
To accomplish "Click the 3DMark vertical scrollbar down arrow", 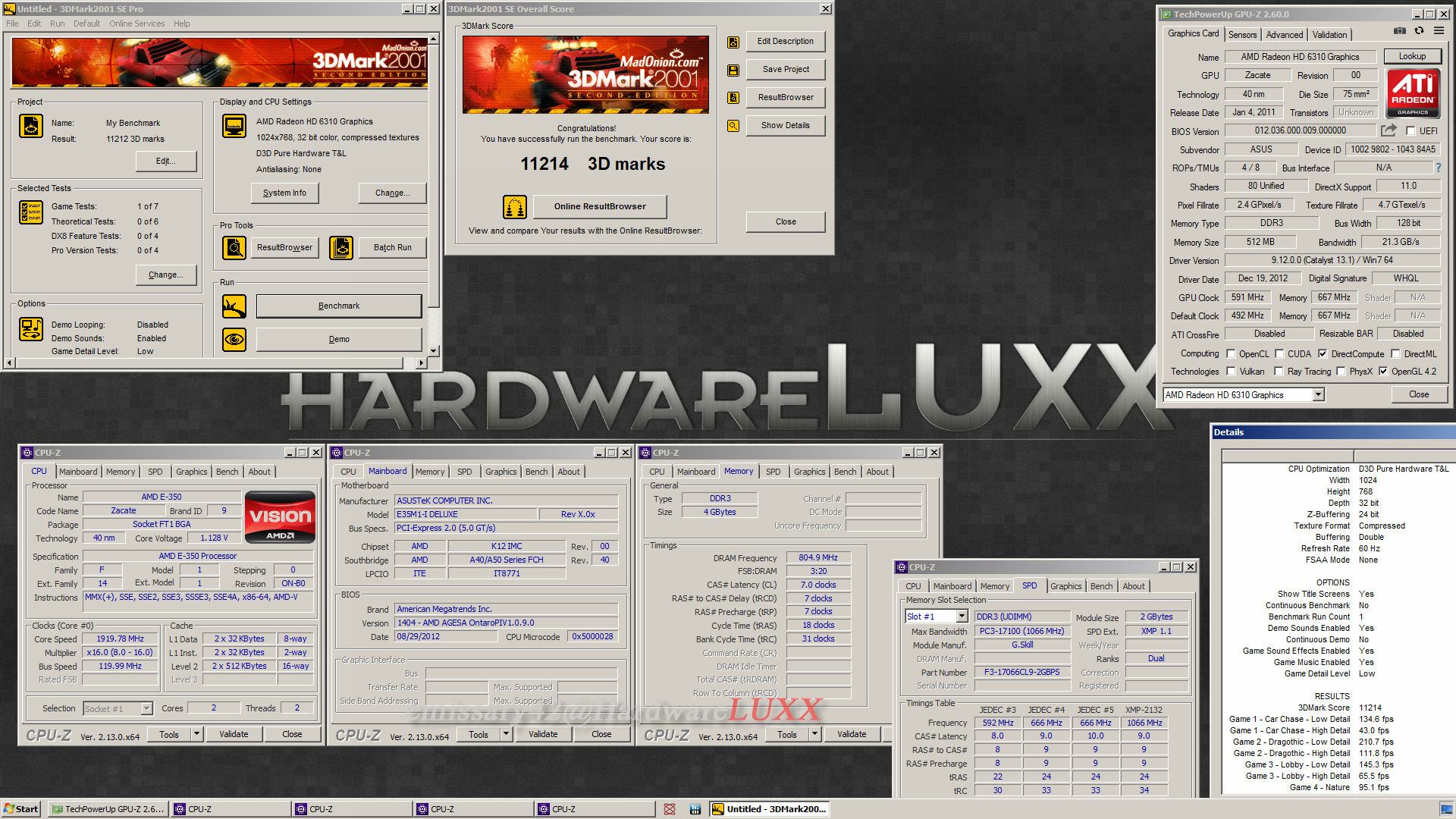I will point(434,351).
